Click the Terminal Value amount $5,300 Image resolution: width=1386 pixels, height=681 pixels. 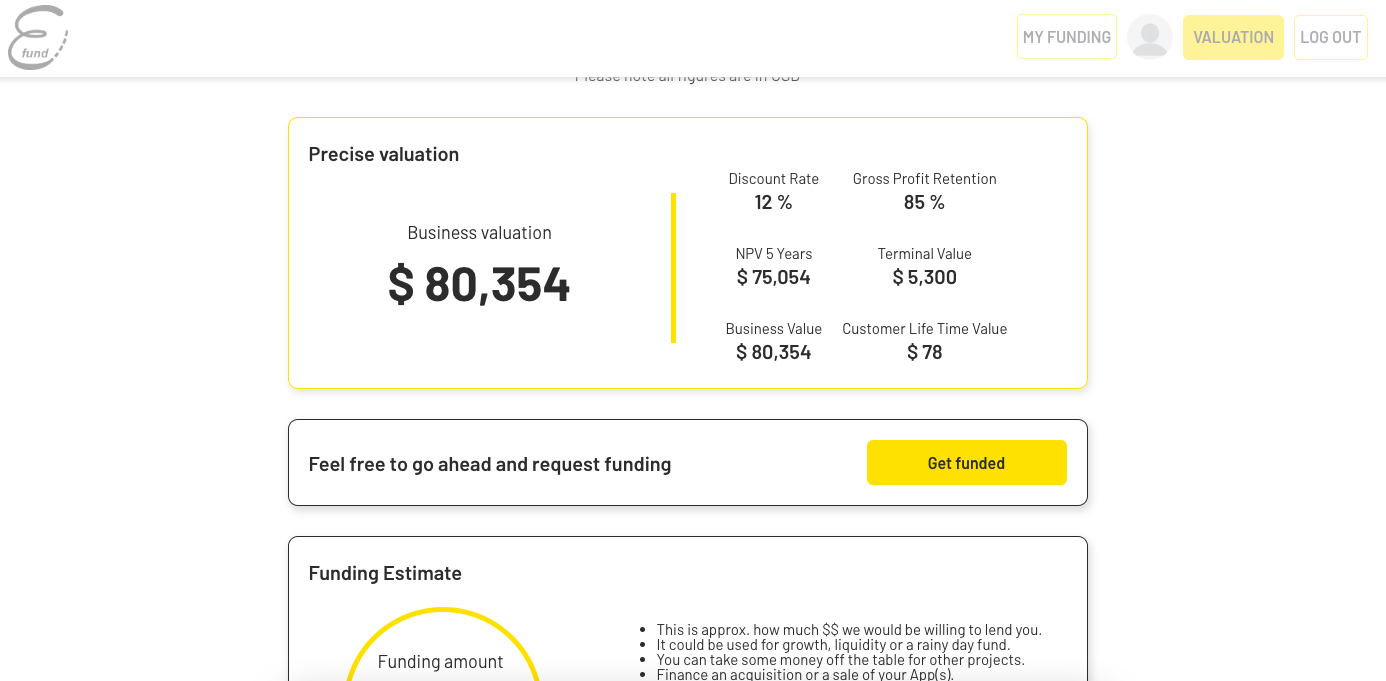pos(924,277)
